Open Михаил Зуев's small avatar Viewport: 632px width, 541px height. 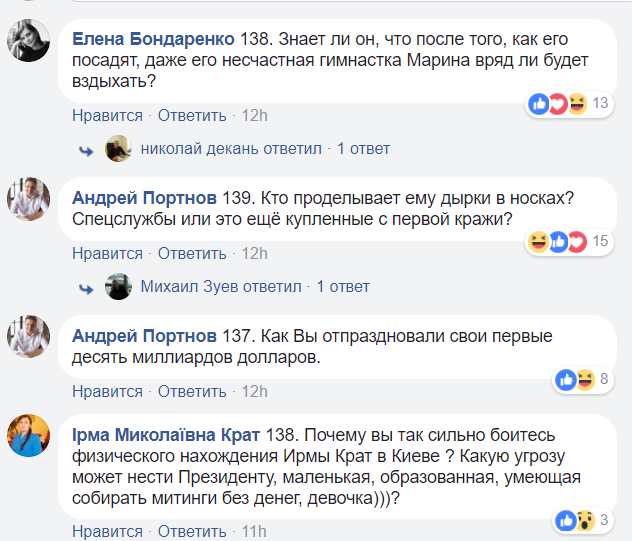pyautogui.click(x=118, y=286)
